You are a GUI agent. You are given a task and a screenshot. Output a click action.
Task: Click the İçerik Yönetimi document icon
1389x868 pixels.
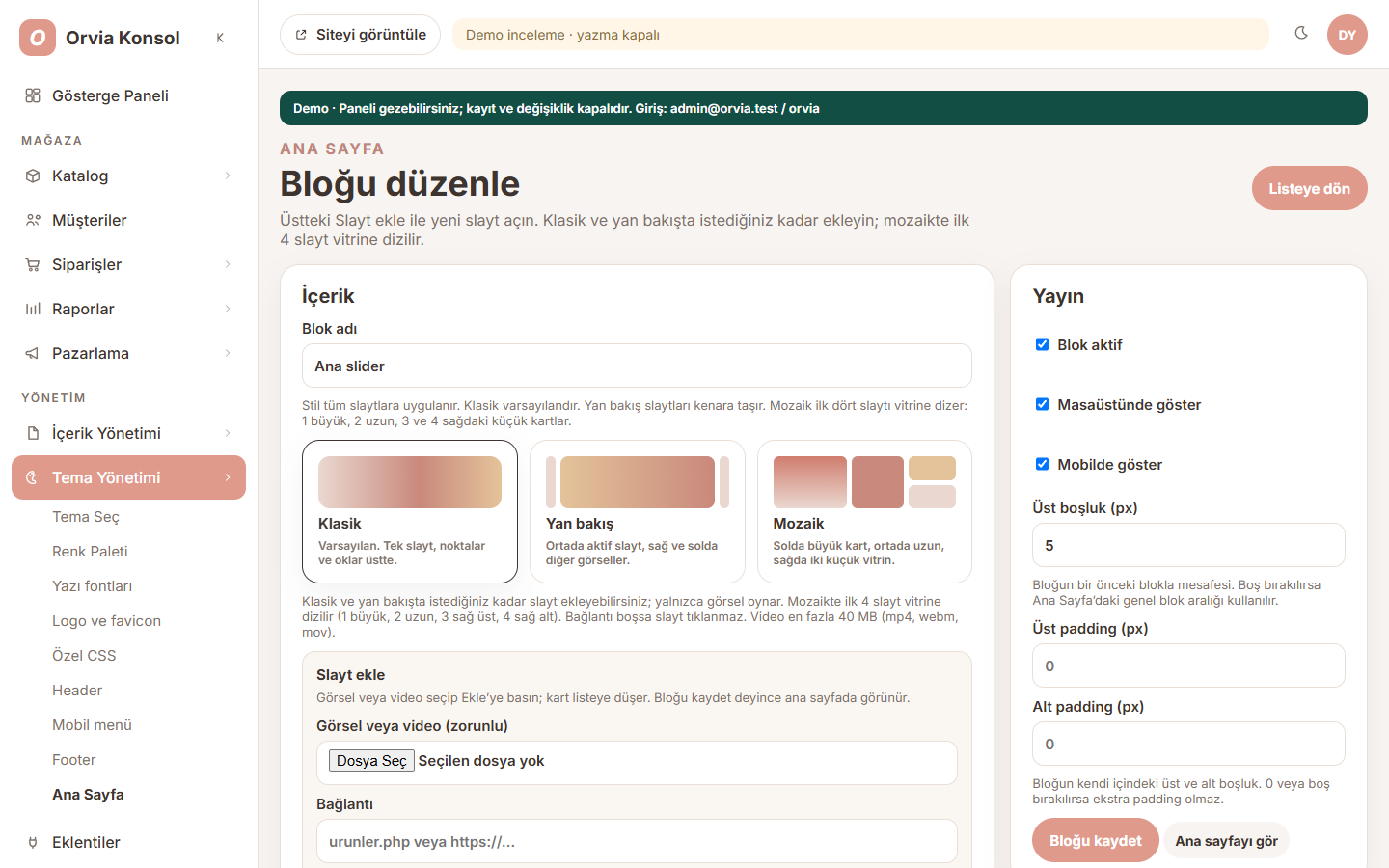33,433
